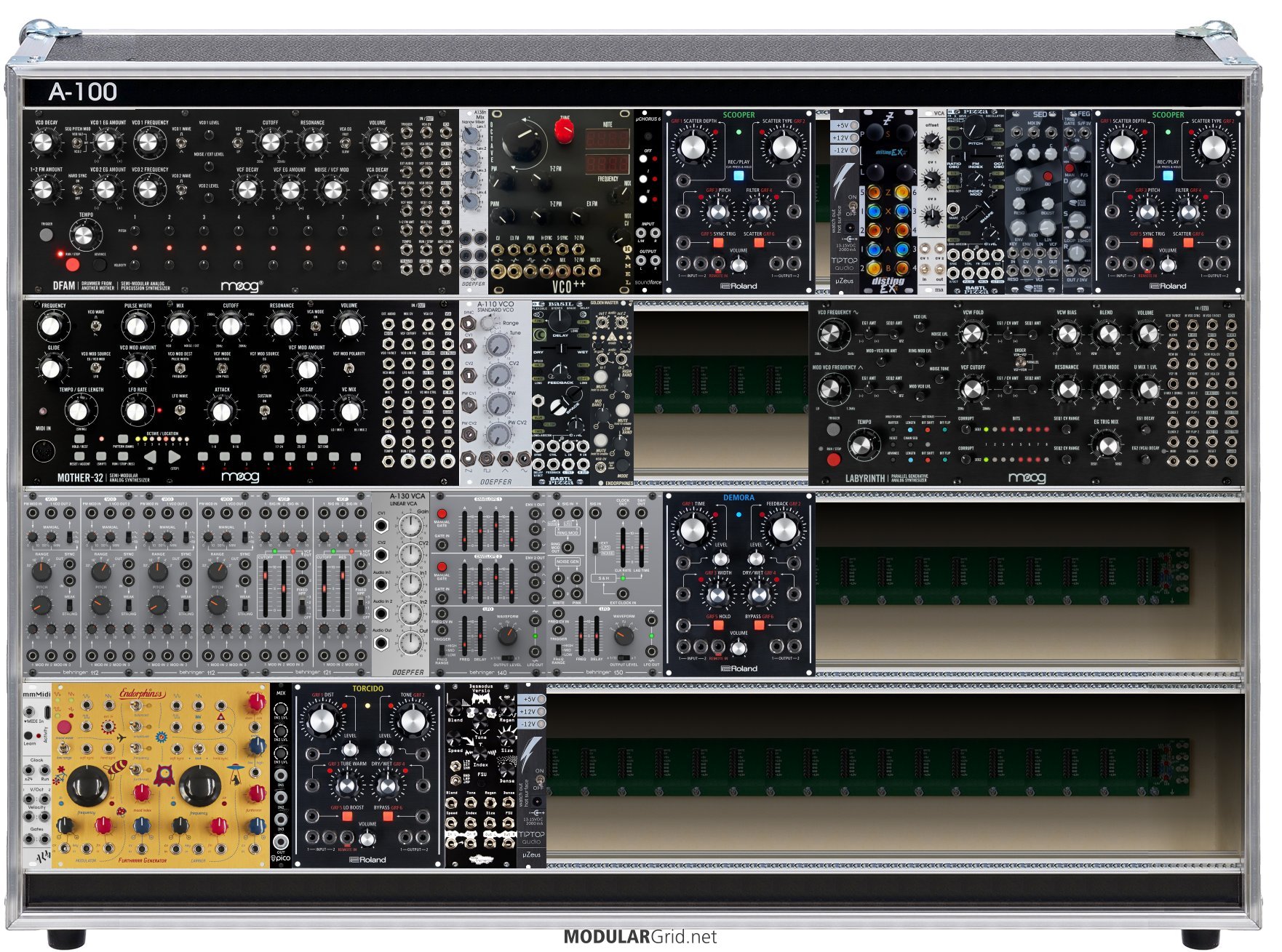The image size is (1282, 952).
Task: Flip the DFAM SEQ PITCH MOD switch
Action: point(76,143)
